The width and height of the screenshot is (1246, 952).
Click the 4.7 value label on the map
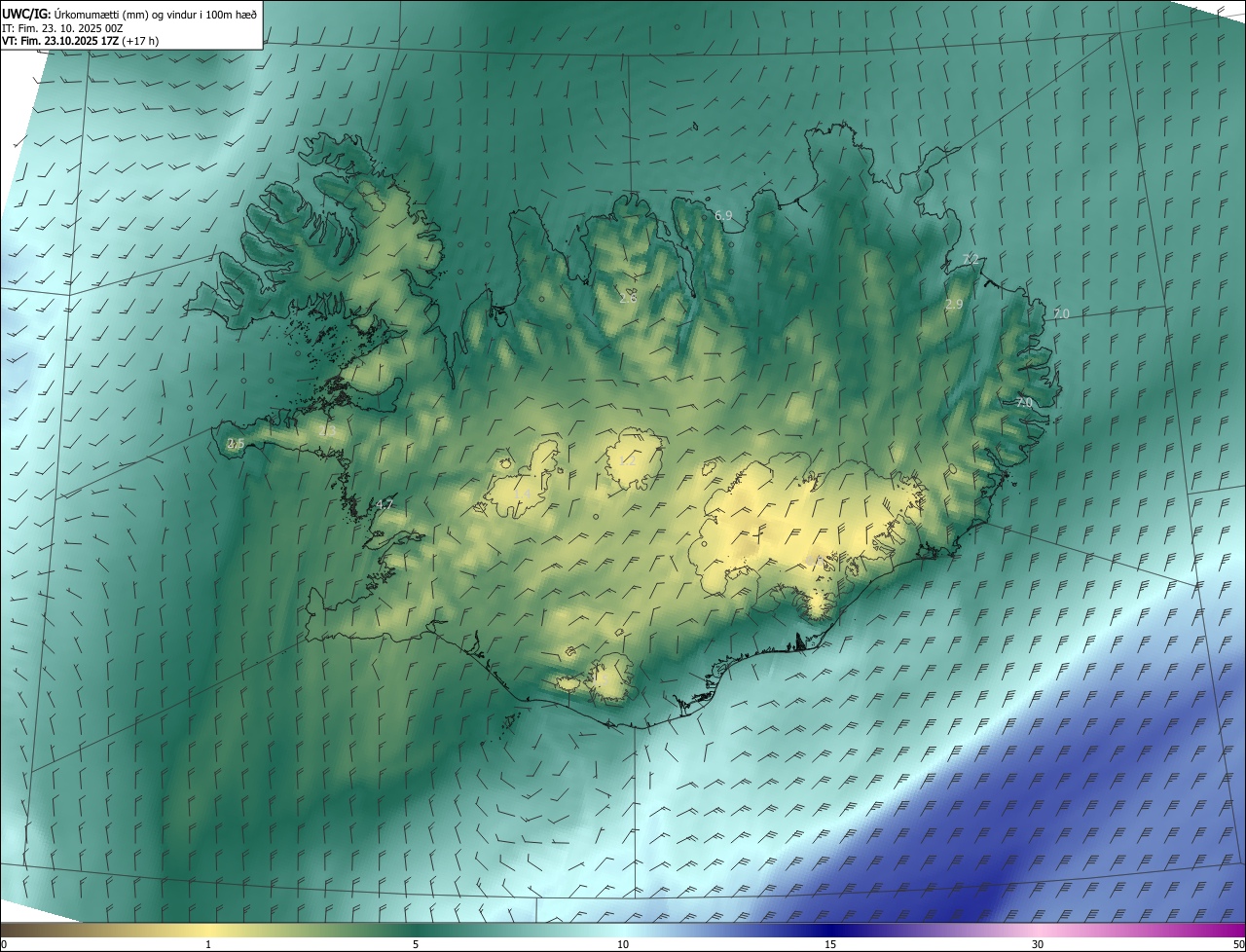(385, 505)
